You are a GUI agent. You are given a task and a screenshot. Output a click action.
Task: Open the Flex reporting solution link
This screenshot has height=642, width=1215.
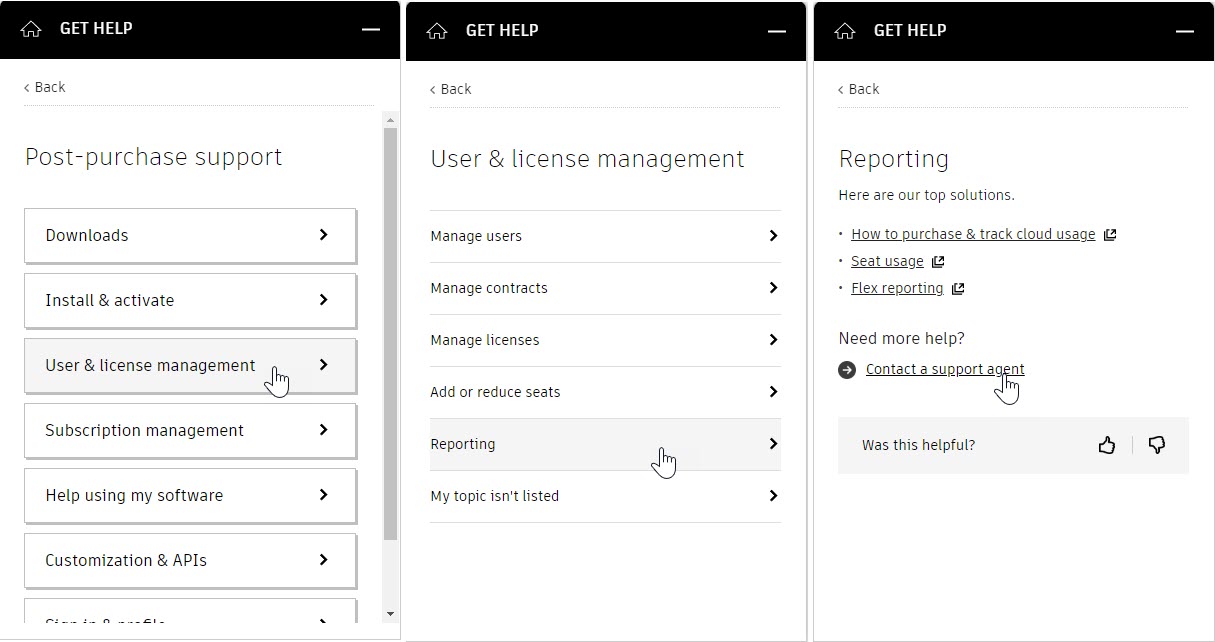click(897, 288)
